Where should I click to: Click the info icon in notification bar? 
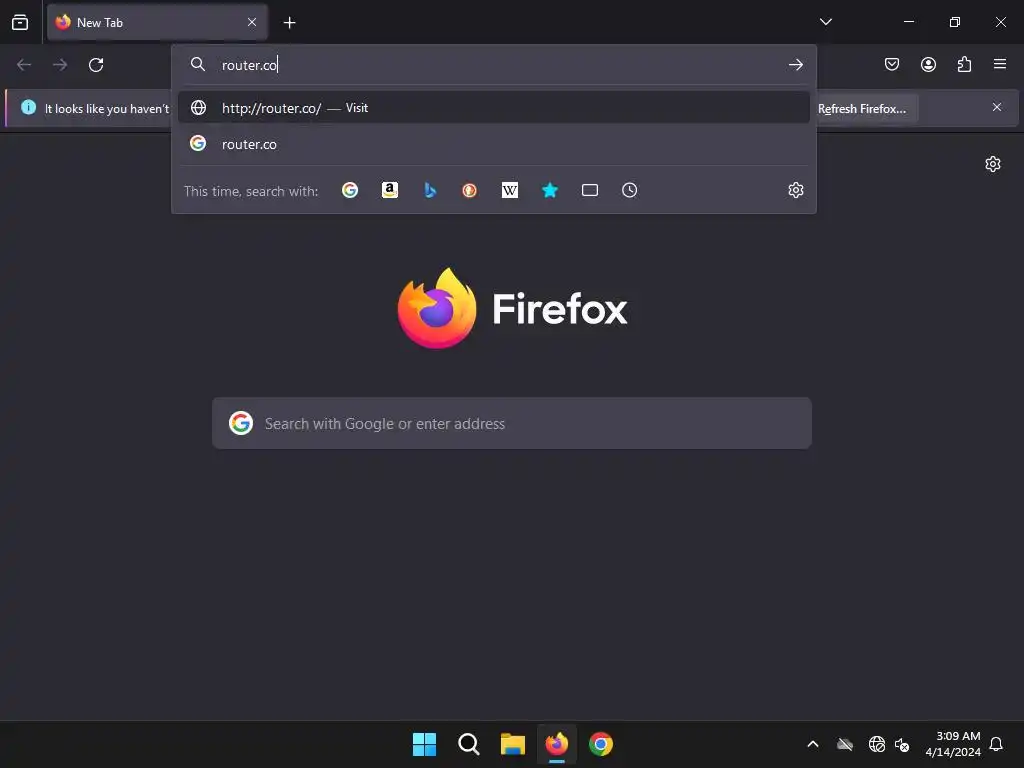(28, 107)
